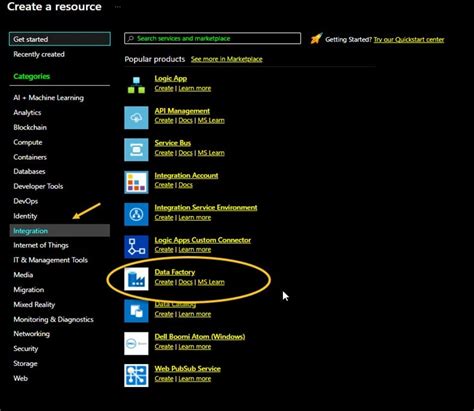This screenshot has width=474, height=411.
Task: Click MS Learn under API Management
Action: click(211, 120)
